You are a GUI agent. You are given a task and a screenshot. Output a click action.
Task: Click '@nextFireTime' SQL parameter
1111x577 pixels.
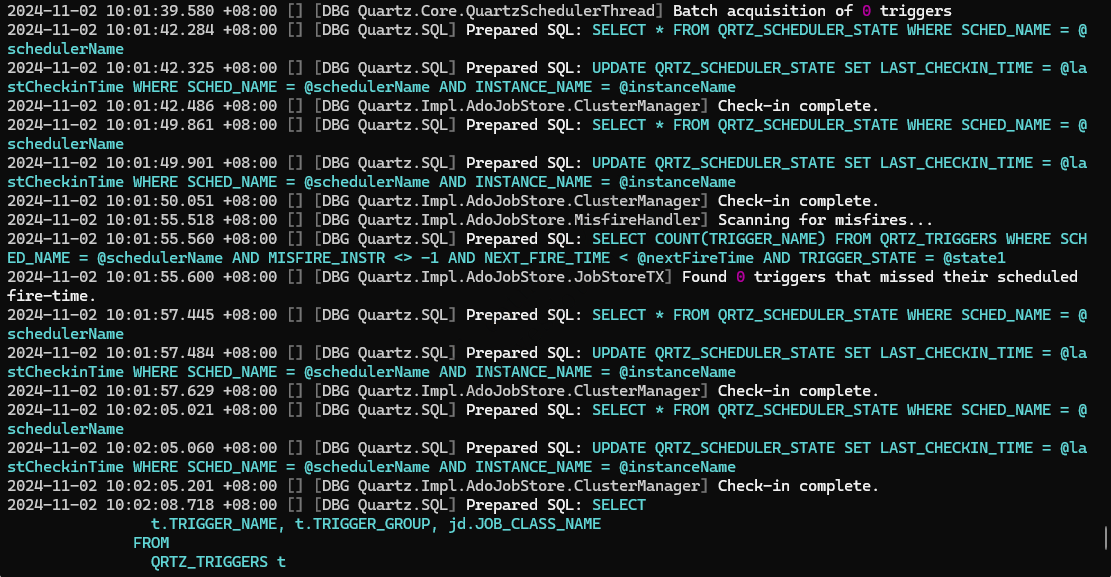[x=695, y=258]
